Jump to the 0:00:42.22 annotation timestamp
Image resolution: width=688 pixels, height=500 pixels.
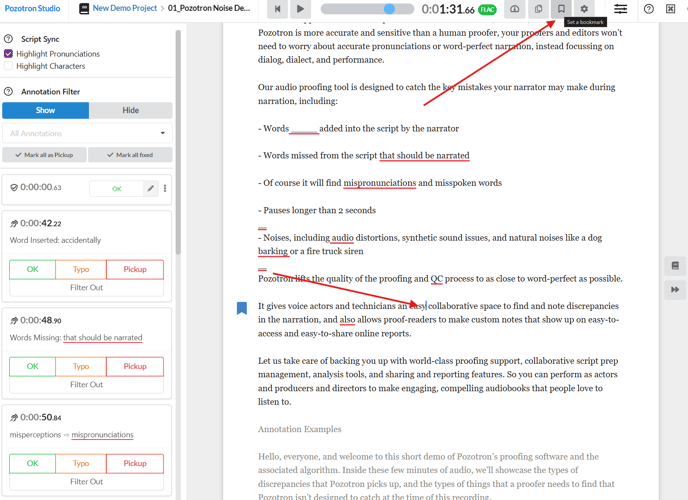coord(40,223)
